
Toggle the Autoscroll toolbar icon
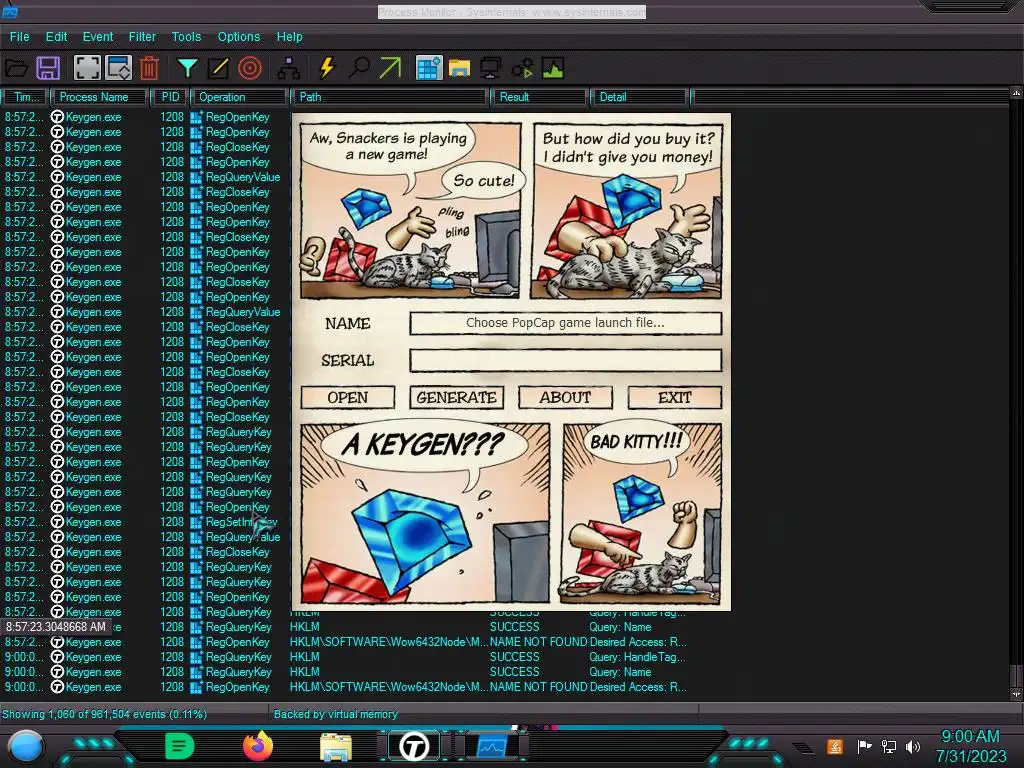[119, 68]
